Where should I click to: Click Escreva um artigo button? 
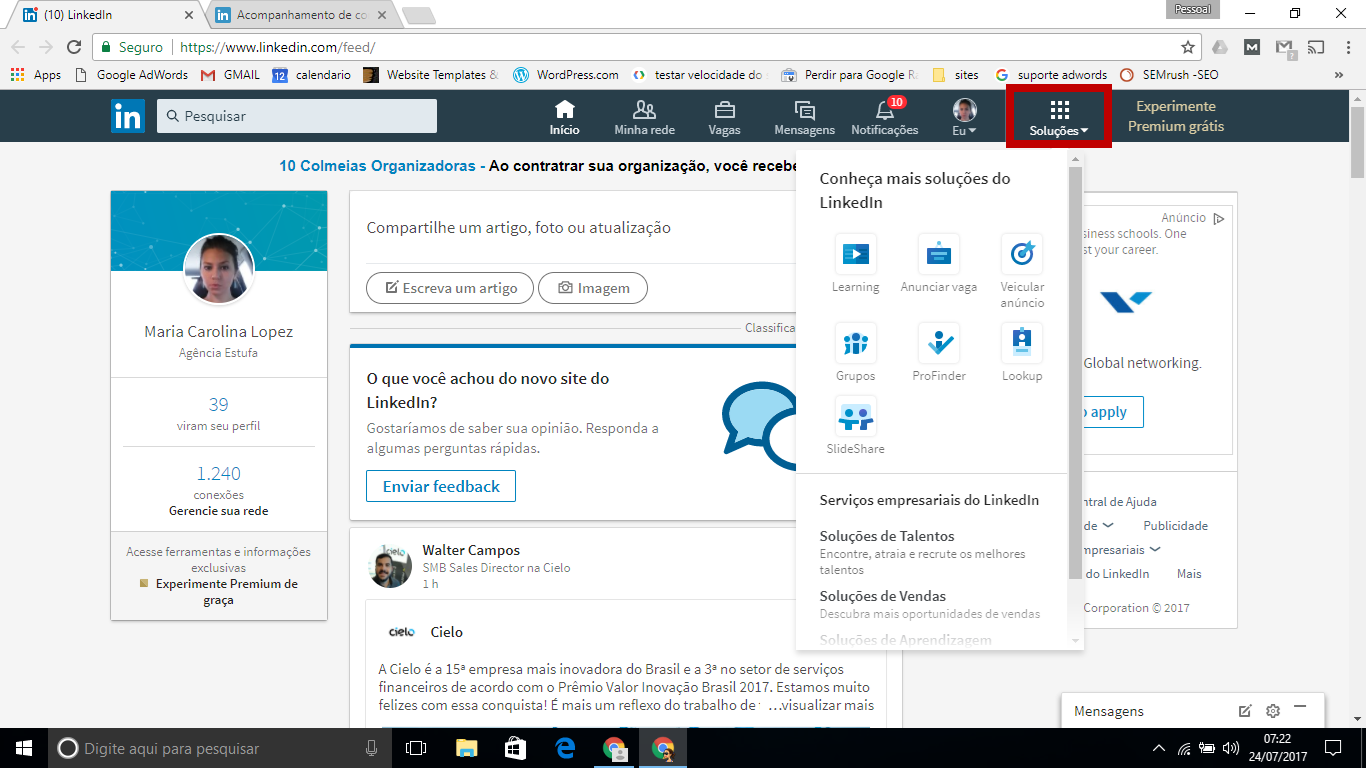[x=450, y=288]
